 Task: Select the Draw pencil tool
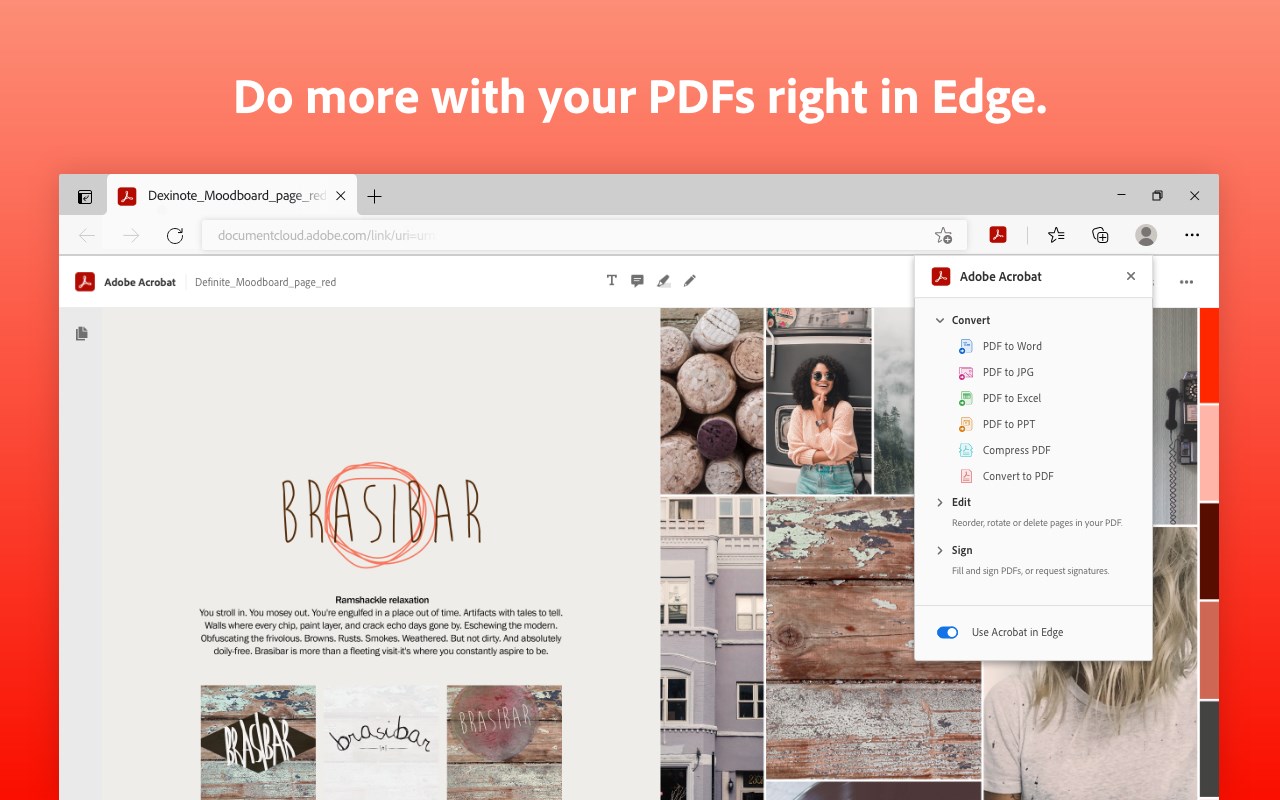click(x=689, y=281)
